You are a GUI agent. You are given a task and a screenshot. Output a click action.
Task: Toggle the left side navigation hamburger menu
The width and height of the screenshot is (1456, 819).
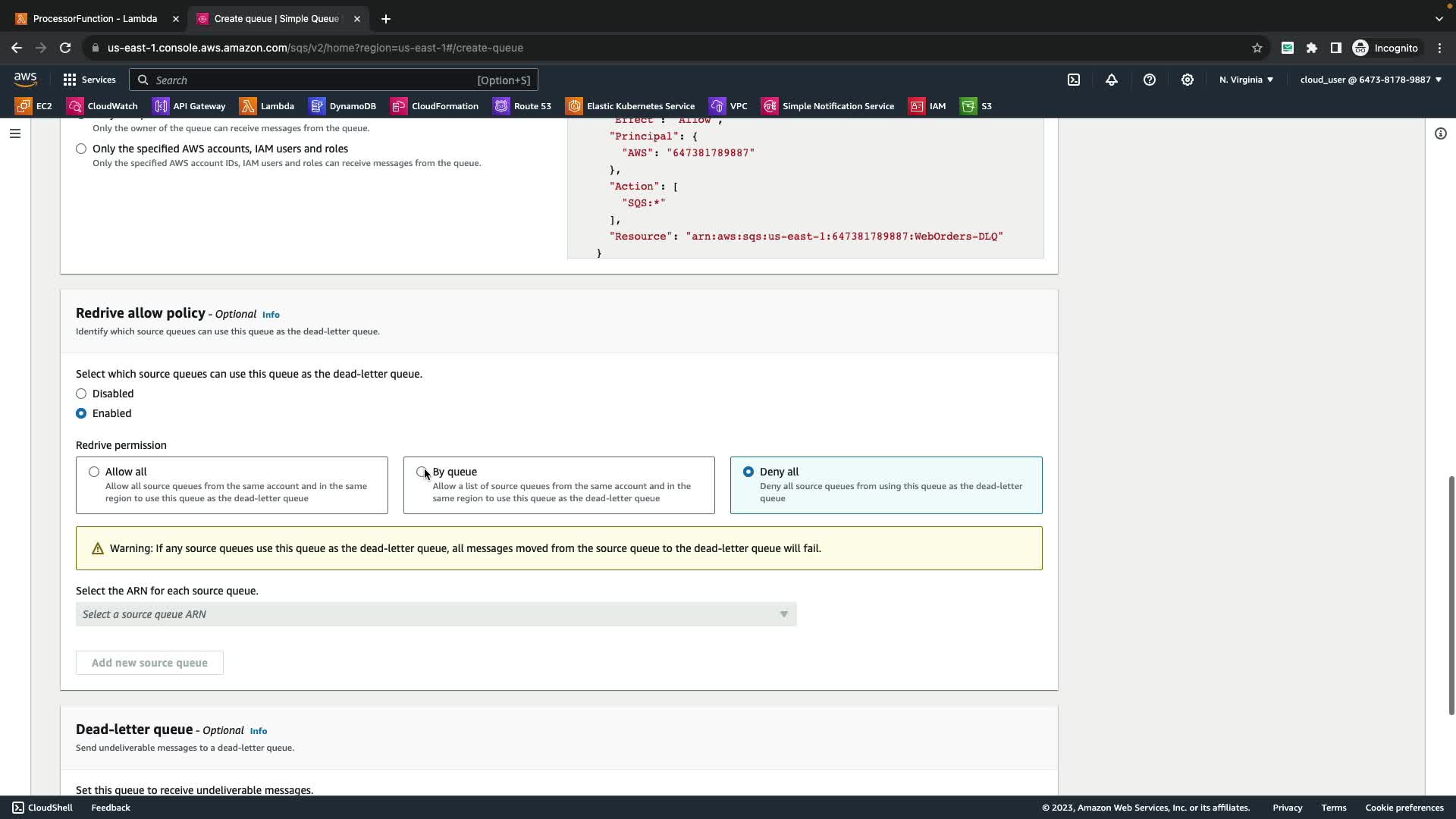point(15,133)
